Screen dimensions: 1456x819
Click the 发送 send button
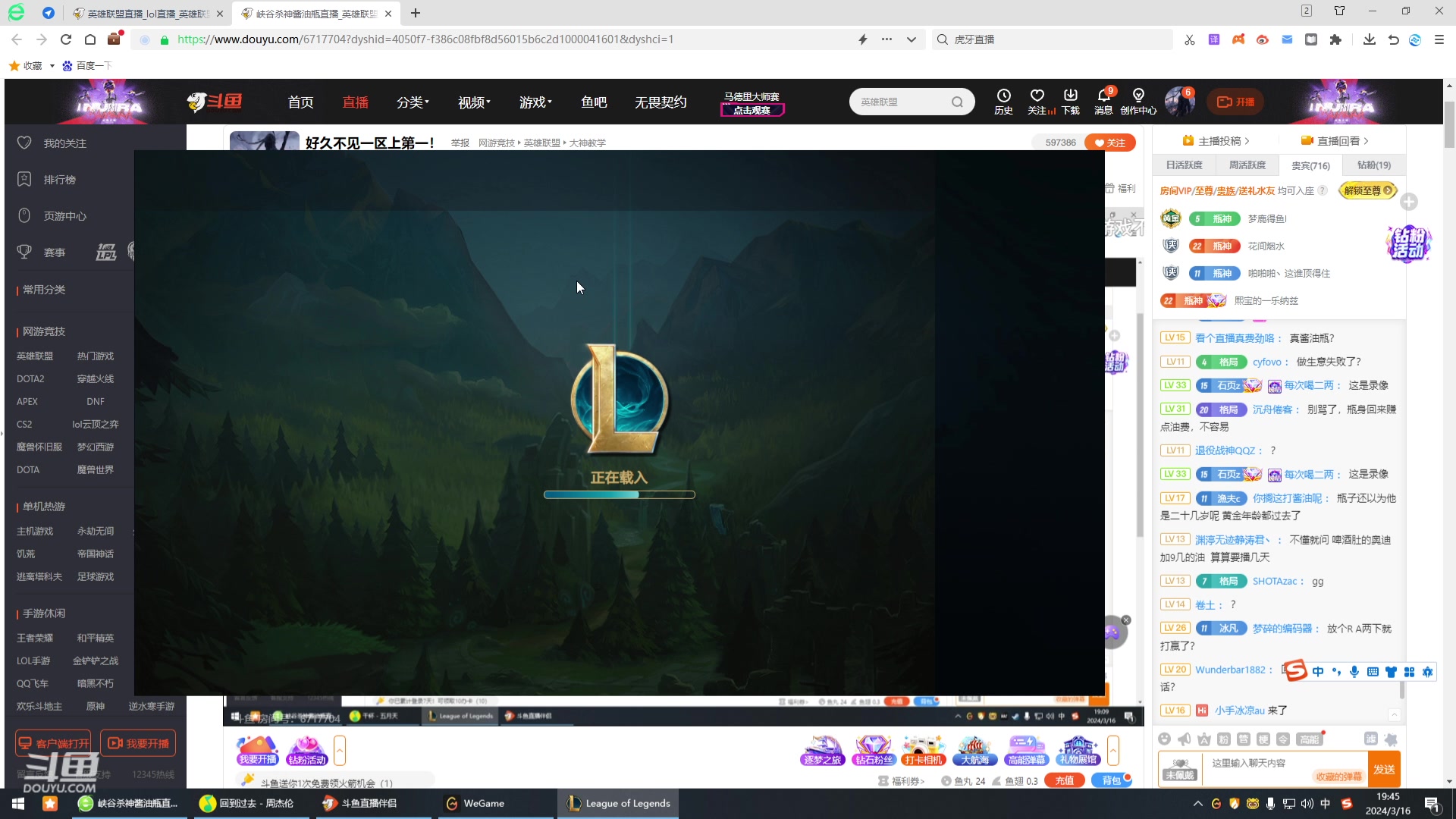click(x=1383, y=769)
